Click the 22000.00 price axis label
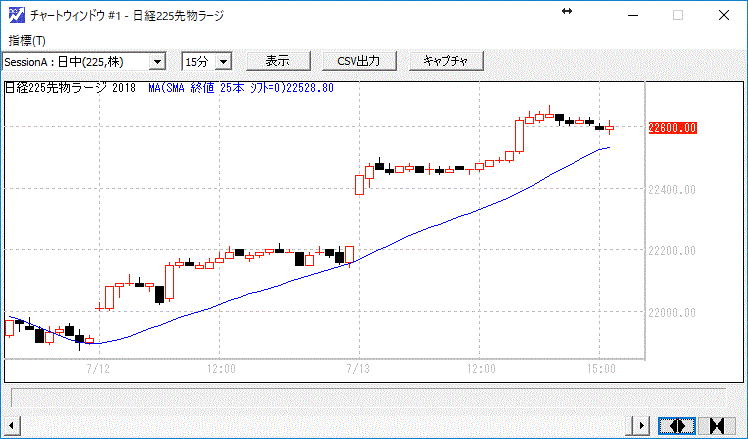The height and width of the screenshot is (439, 748). click(x=672, y=313)
